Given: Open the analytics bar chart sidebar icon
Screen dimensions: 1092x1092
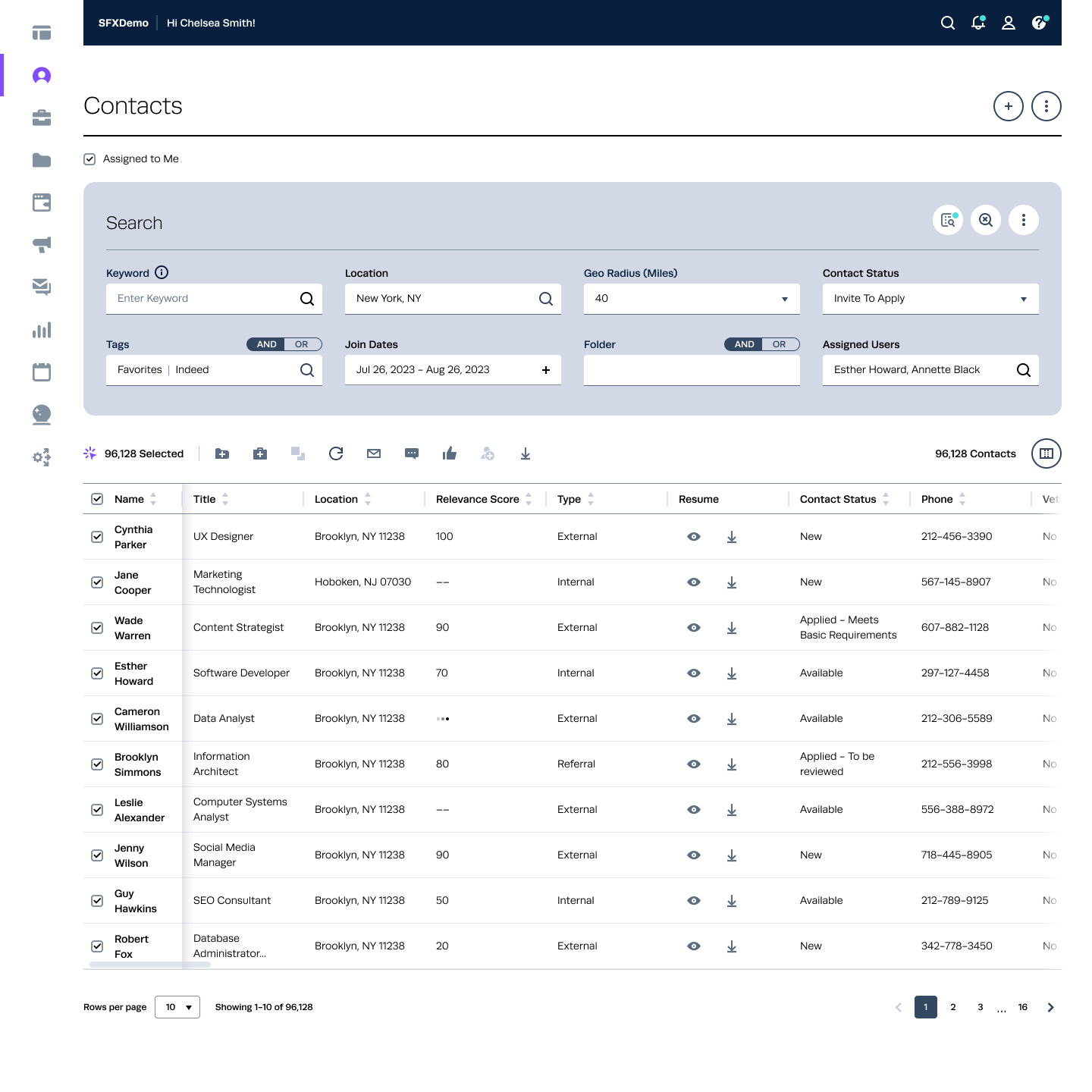Looking at the screenshot, I should 42,330.
